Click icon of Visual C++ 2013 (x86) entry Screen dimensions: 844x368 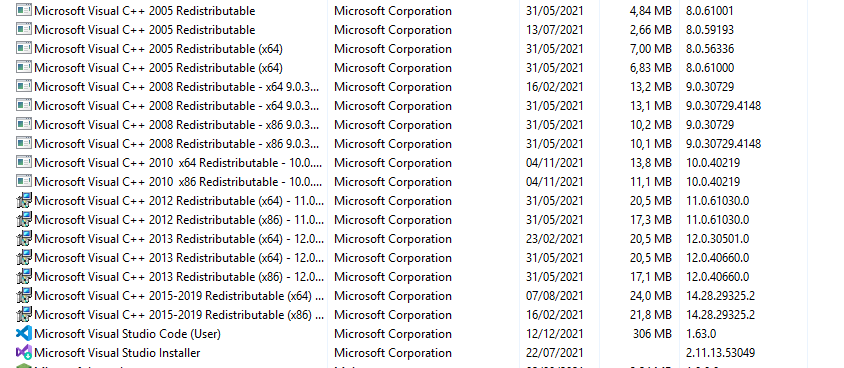(x=24, y=277)
